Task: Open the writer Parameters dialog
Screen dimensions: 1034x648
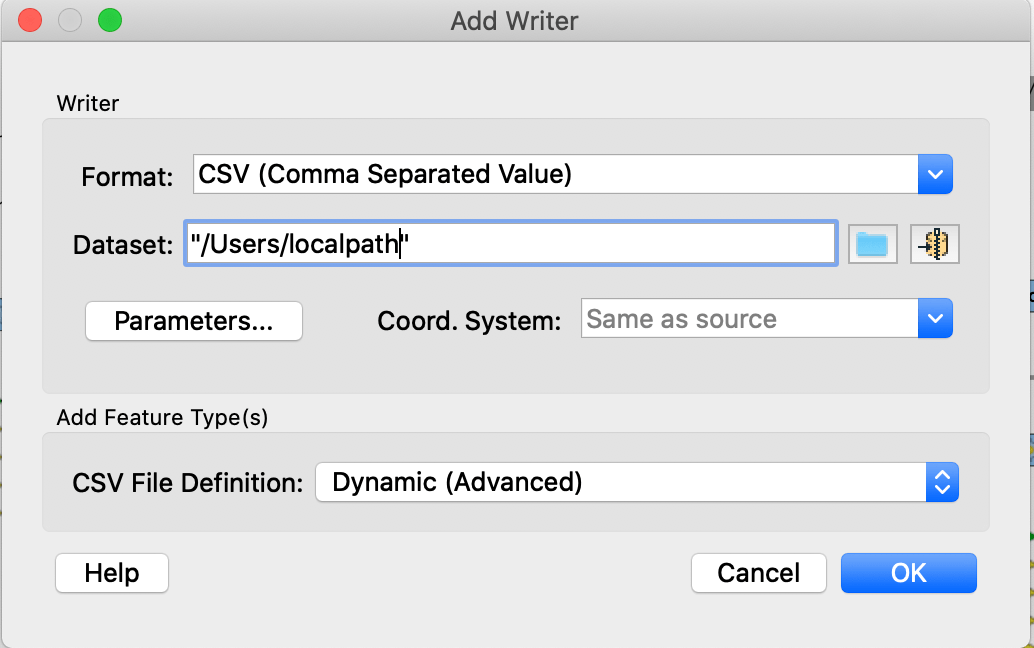Action: click(x=193, y=321)
